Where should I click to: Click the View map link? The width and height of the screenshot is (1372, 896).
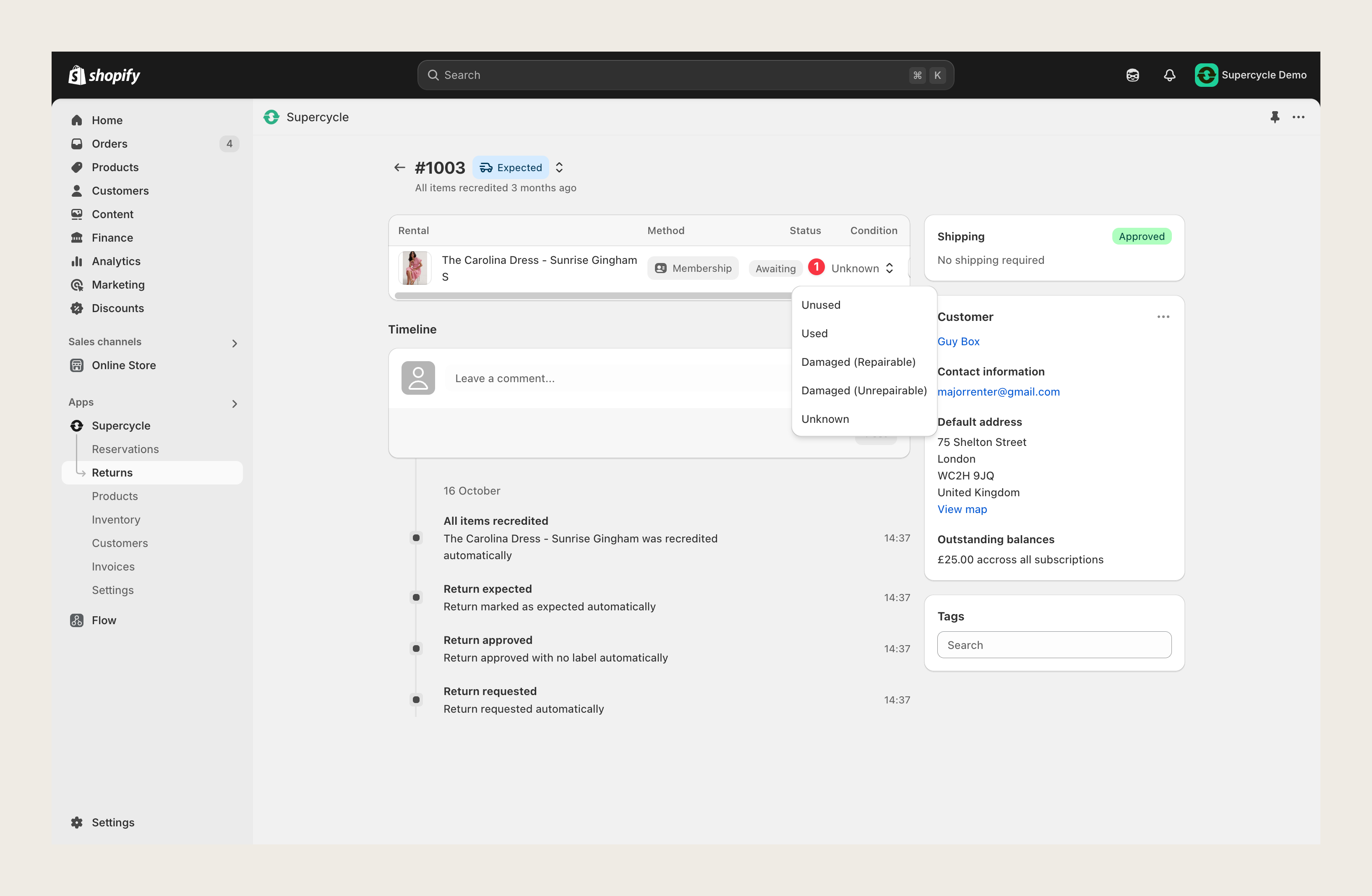962,509
